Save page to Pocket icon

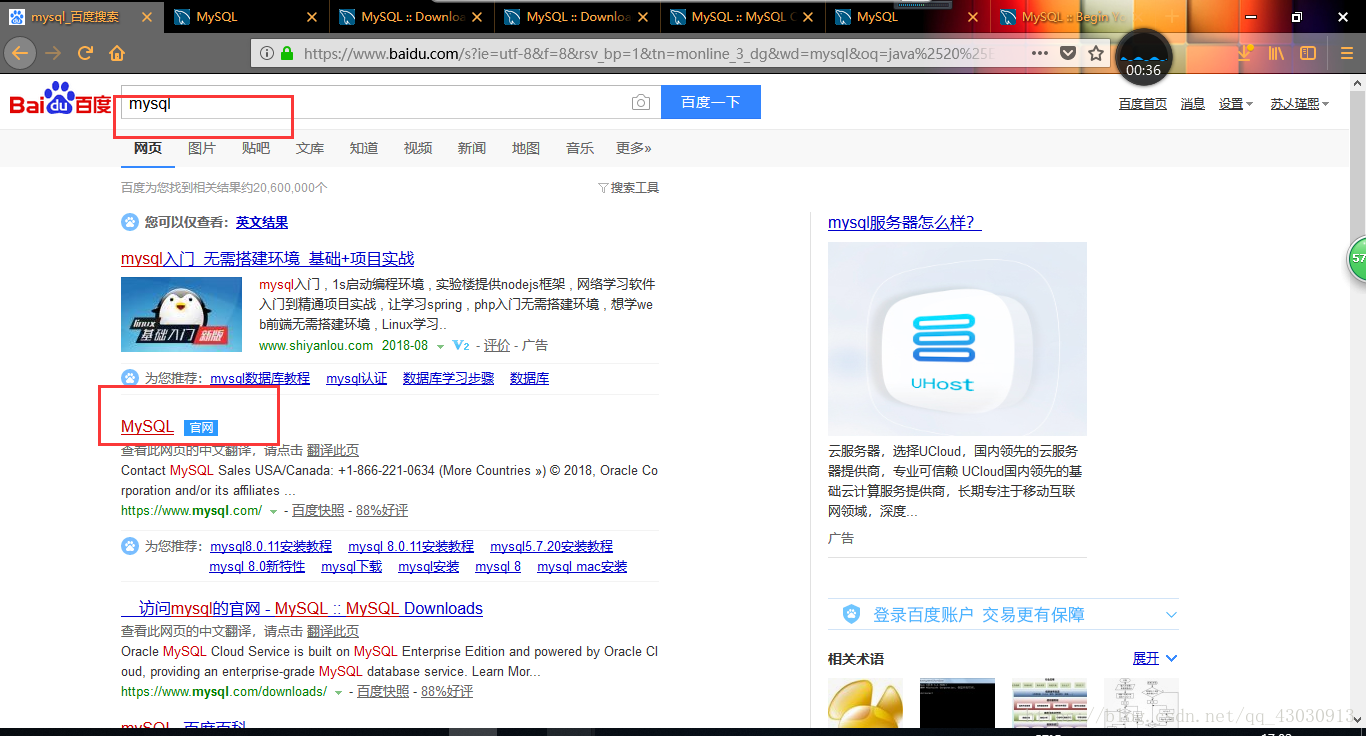point(1068,53)
